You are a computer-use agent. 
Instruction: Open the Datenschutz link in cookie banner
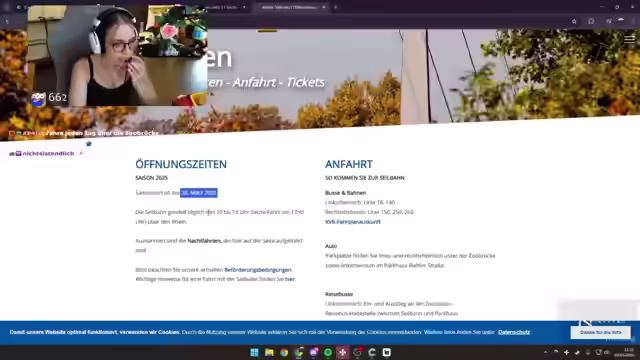click(514, 332)
